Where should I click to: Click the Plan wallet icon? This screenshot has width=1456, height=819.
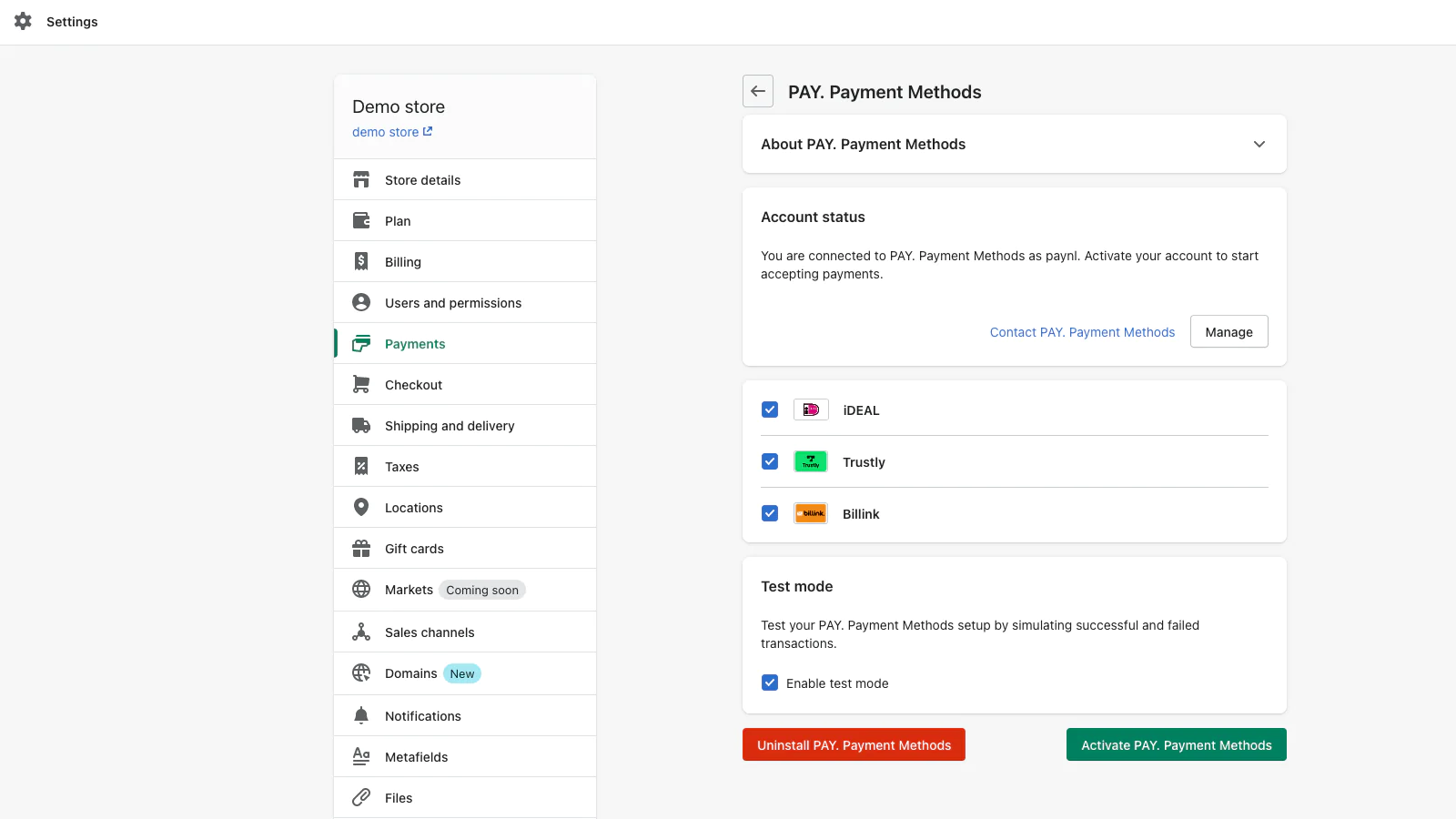pos(361,220)
